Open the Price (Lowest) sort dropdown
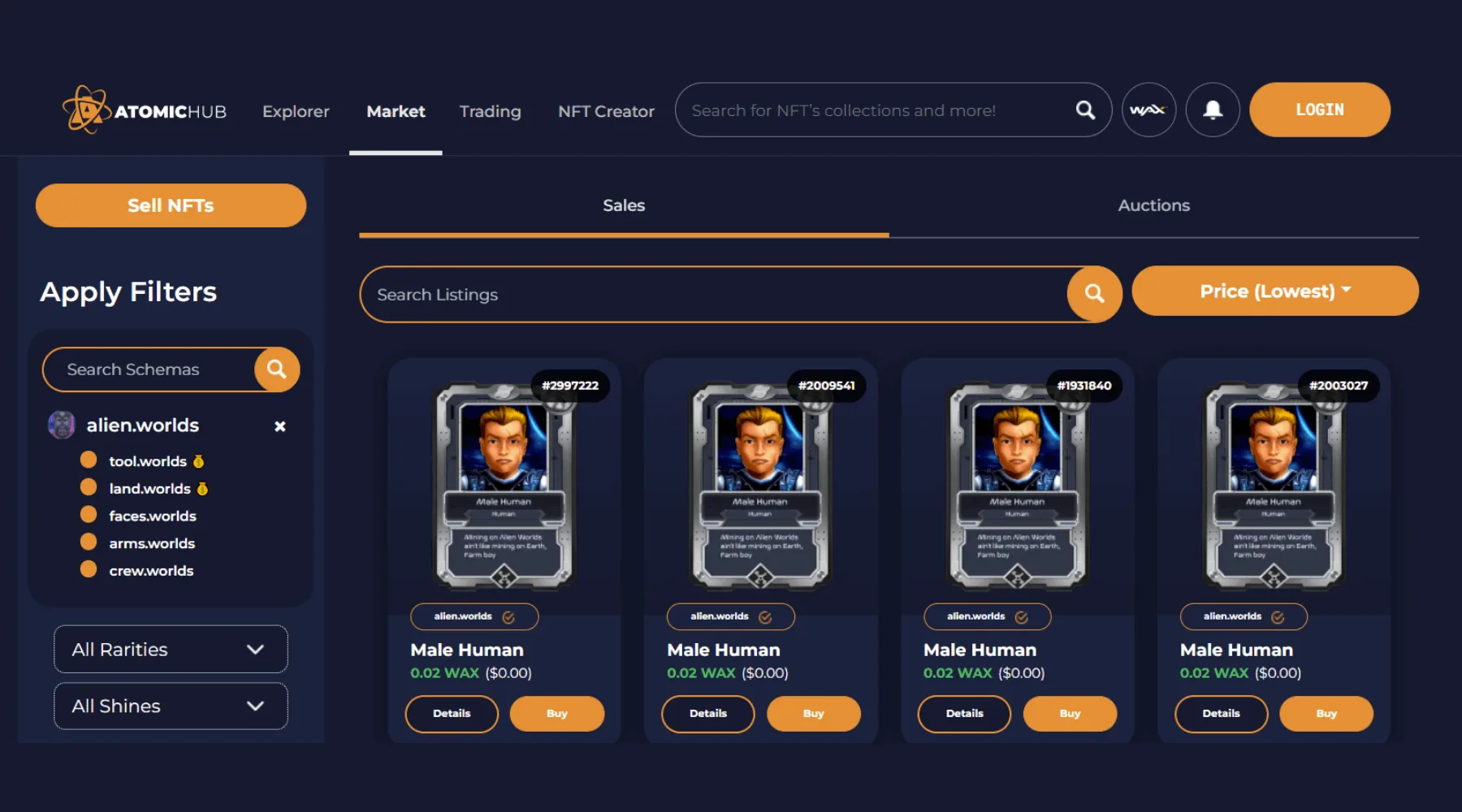The image size is (1462, 812). pyautogui.click(x=1274, y=291)
